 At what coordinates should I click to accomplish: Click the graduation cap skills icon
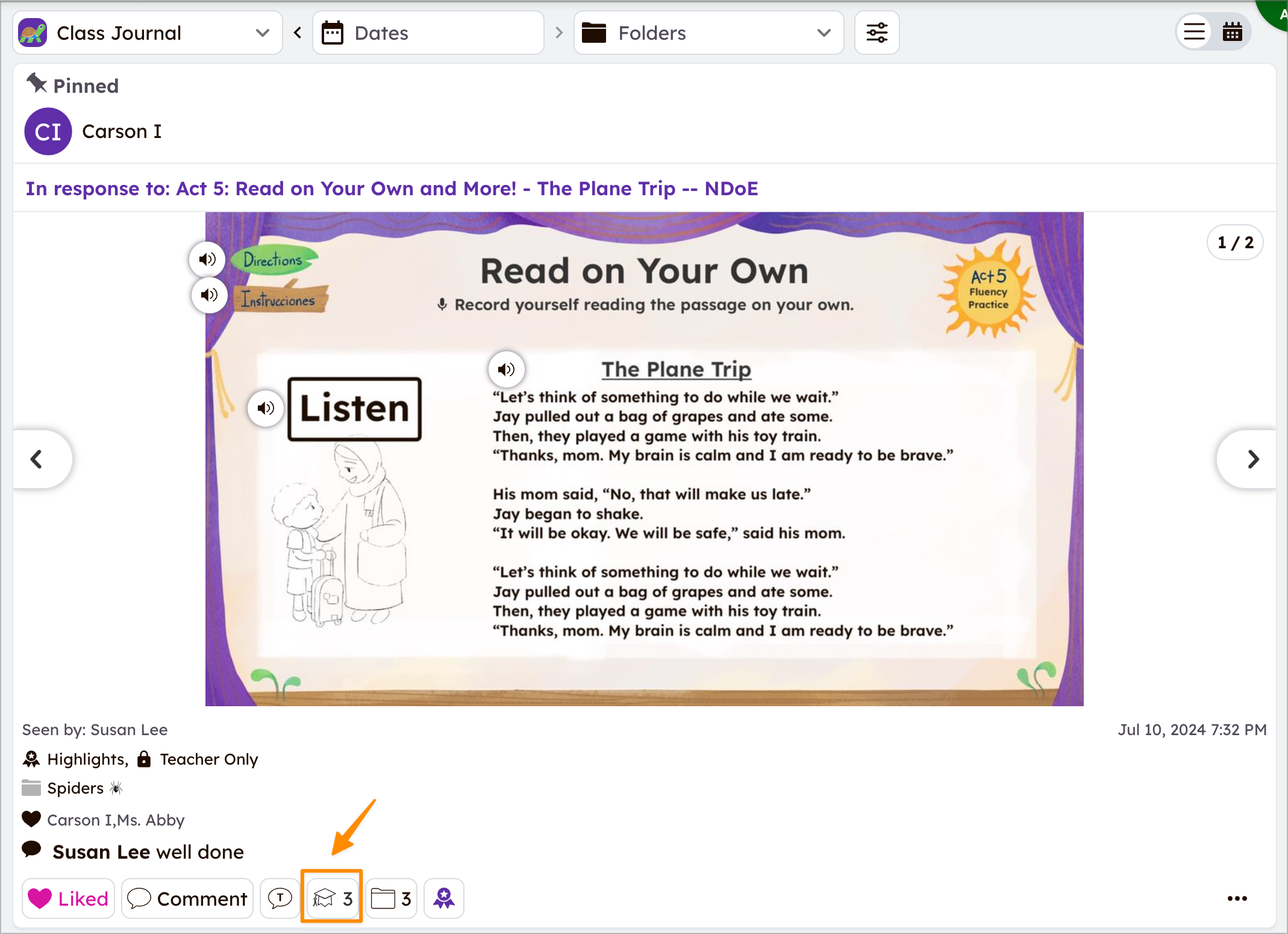(332, 898)
